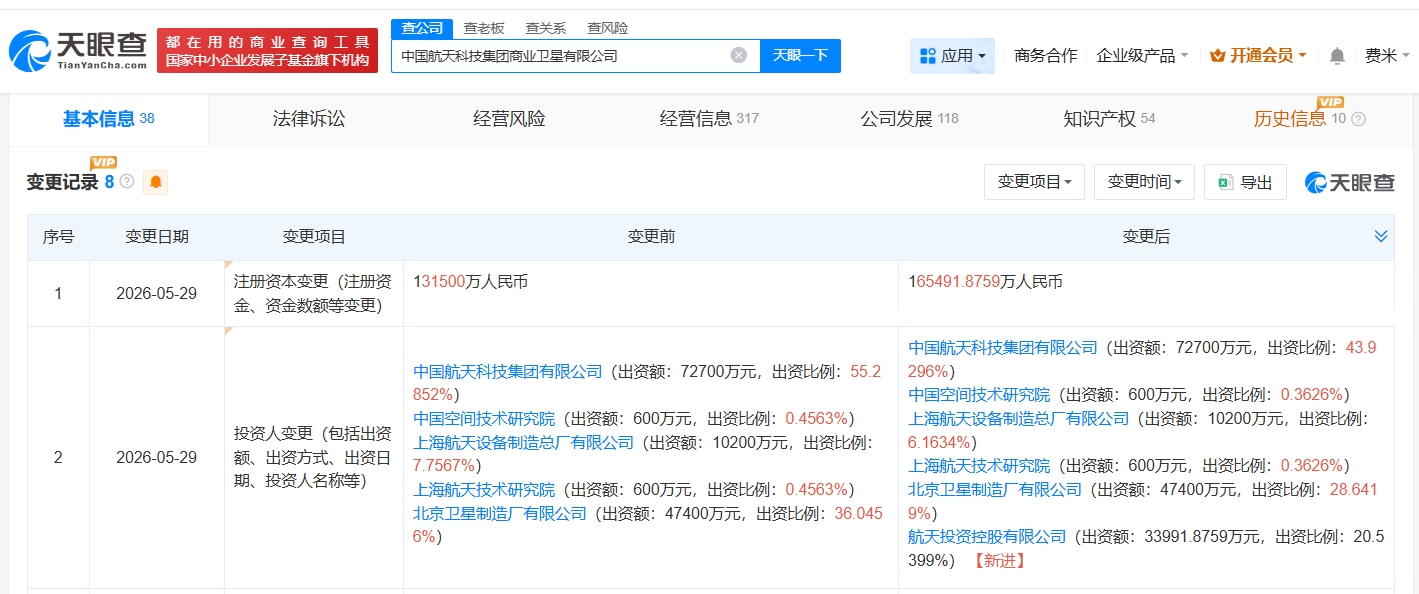Open 上海航天设备制造总厂有限公司 in 变更后 column
This screenshot has height=594, width=1419.
click(x=1018, y=418)
